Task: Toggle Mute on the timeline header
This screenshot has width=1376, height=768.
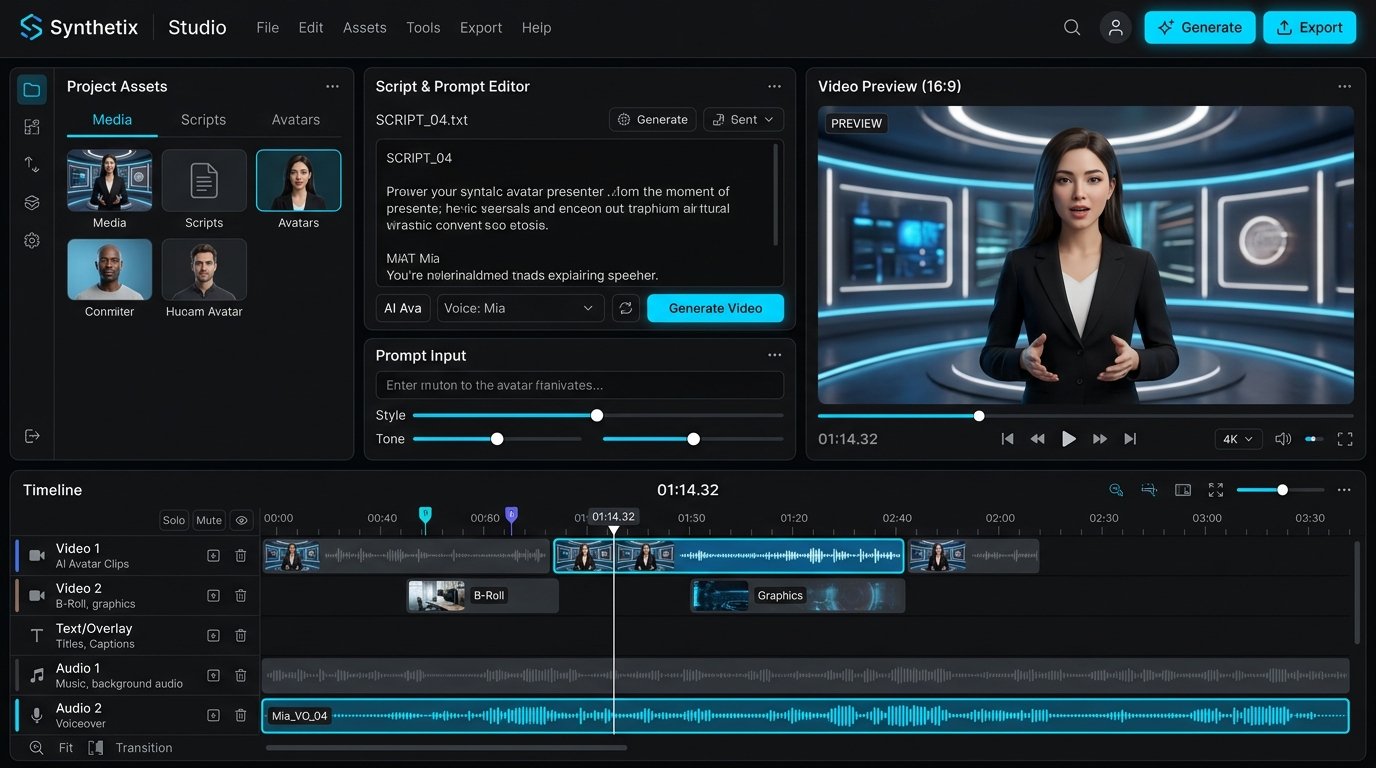Action: click(x=209, y=520)
